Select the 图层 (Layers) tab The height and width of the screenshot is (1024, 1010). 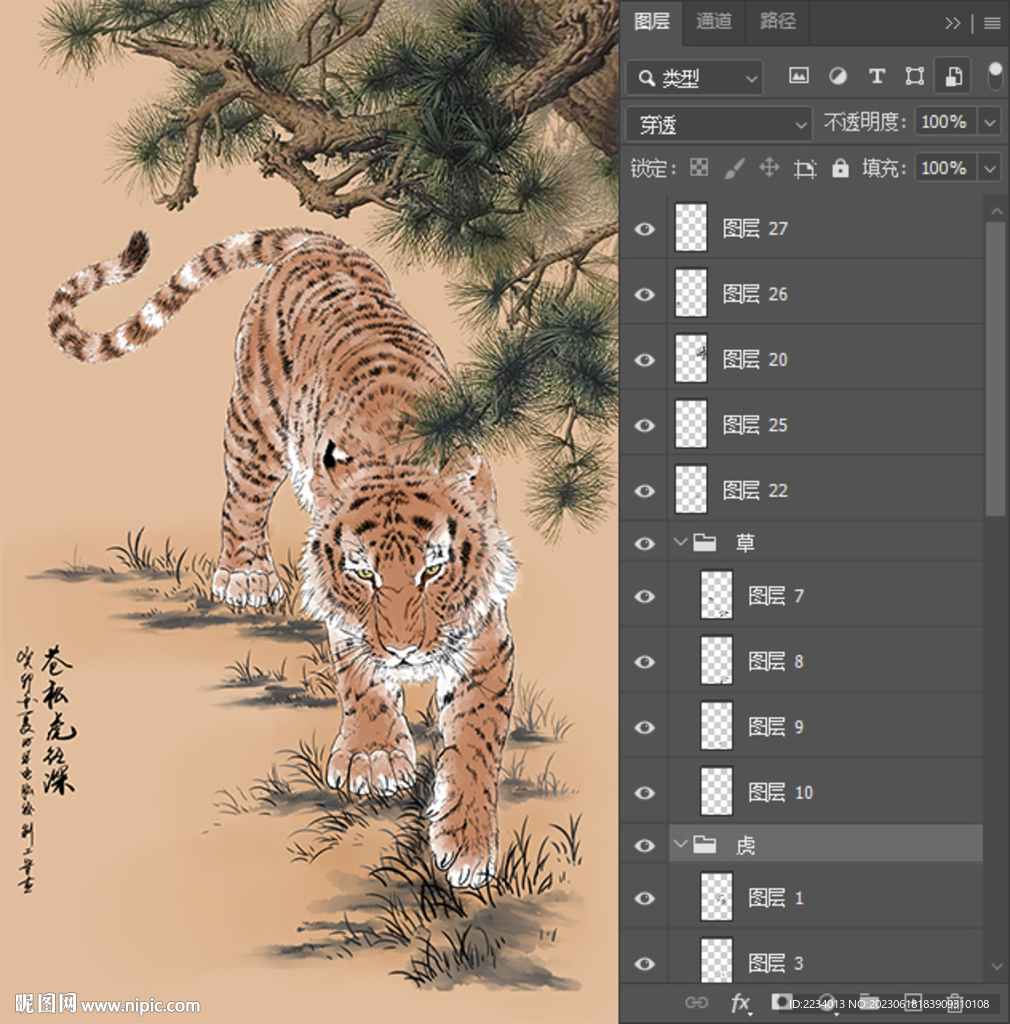click(652, 22)
